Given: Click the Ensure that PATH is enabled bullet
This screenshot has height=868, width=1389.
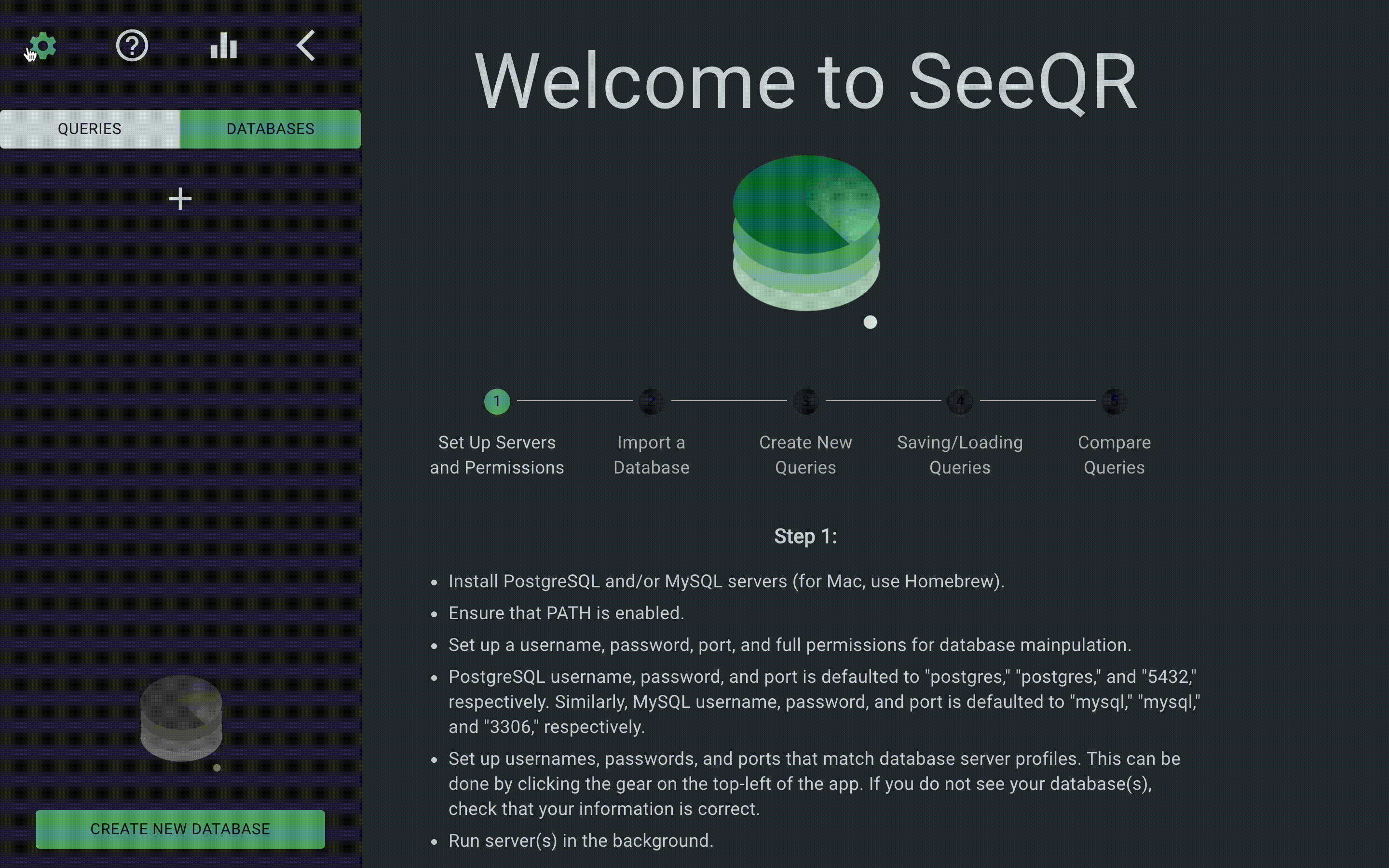Looking at the screenshot, I should [x=566, y=613].
